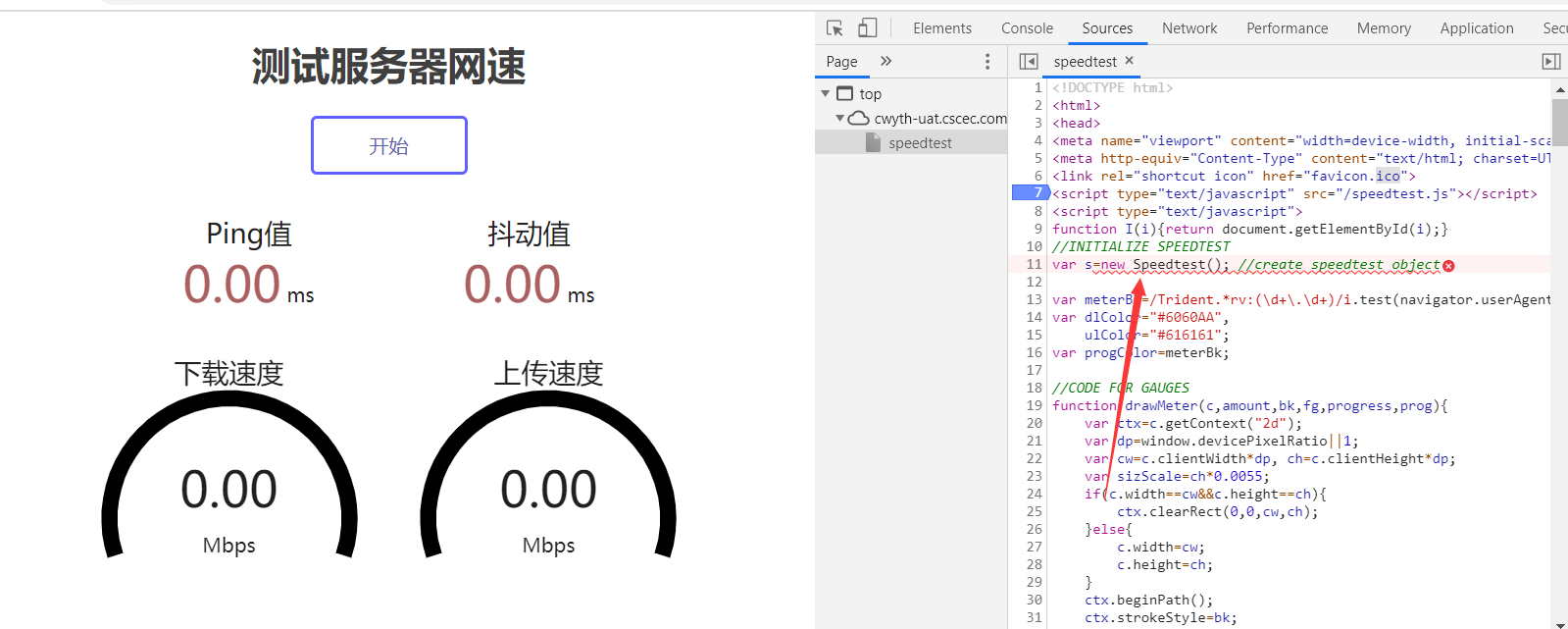Toggle the device toolbar icon
This screenshot has width=1568, height=629.
click(x=868, y=28)
